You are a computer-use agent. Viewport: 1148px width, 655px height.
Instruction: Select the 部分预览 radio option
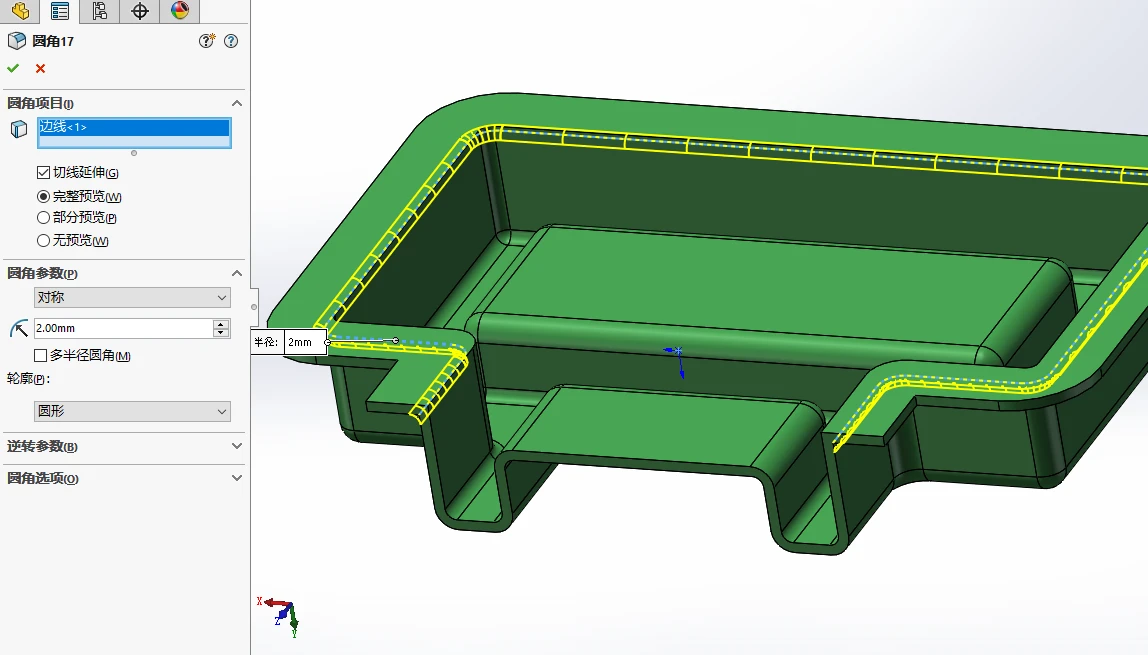[43, 217]
